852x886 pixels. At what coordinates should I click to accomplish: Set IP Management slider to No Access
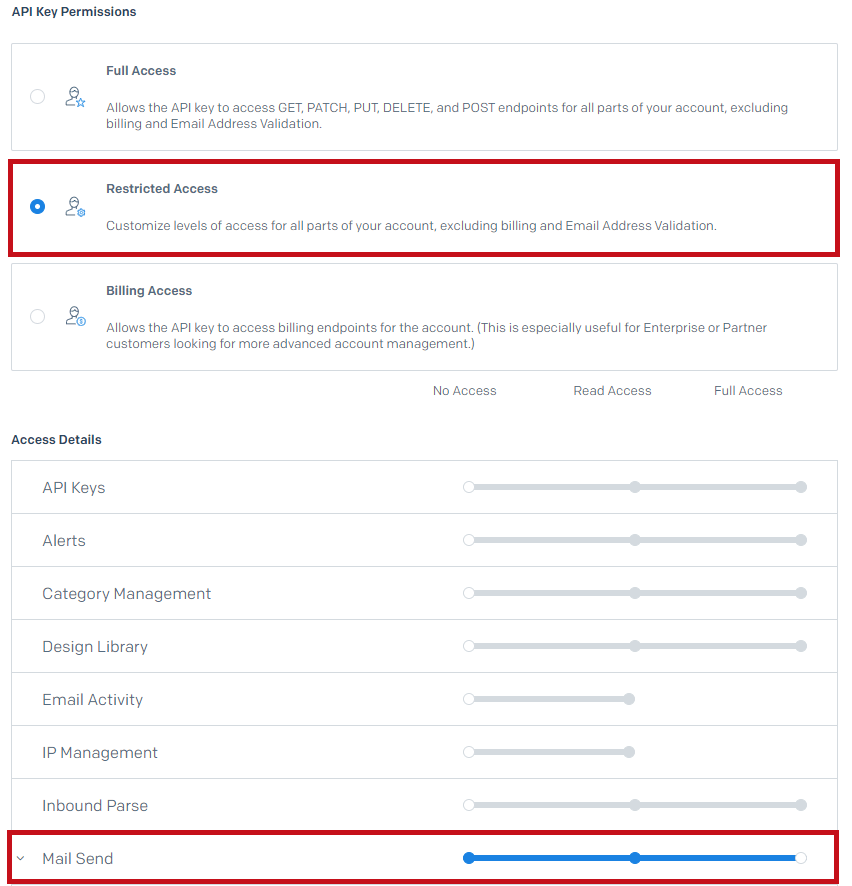[468, 752]
